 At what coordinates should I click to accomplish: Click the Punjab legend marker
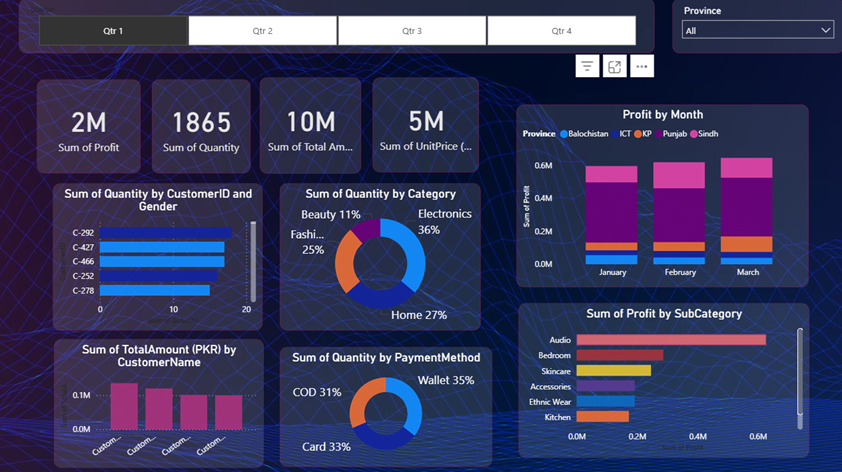(660, 134)
